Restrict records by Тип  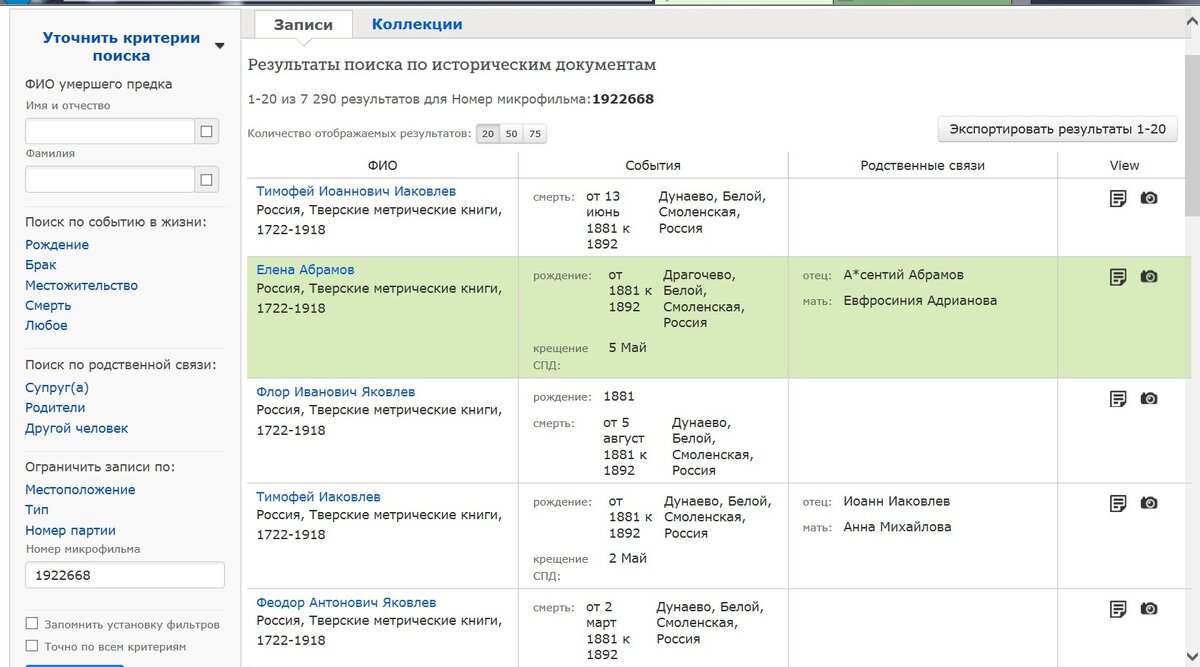[x=37, y=510]
